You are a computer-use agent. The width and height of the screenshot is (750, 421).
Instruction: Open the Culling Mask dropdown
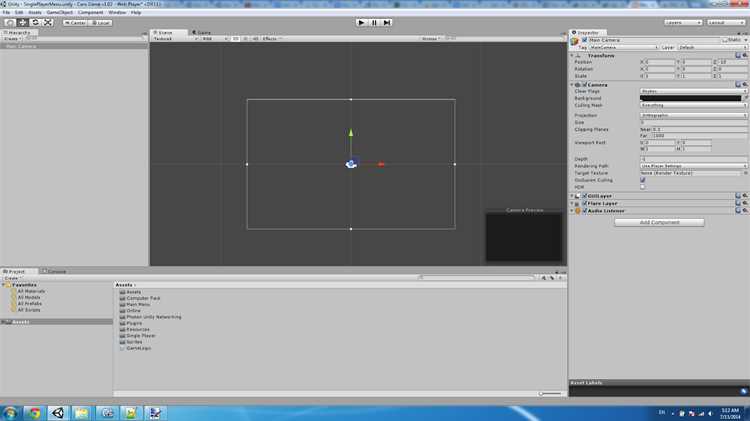(x=694, y=105)
